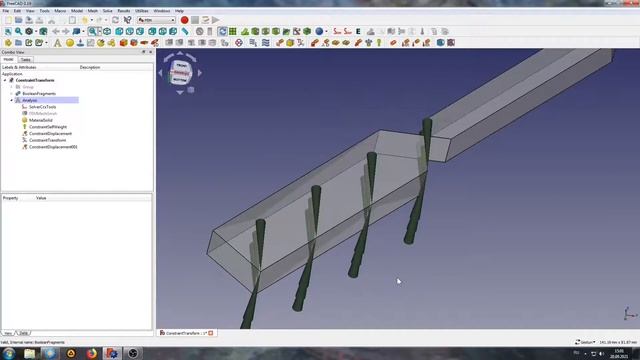Click the green FEM mesh grid icon
The width and height of the screenshot is (640, 360).
[233, 31]
